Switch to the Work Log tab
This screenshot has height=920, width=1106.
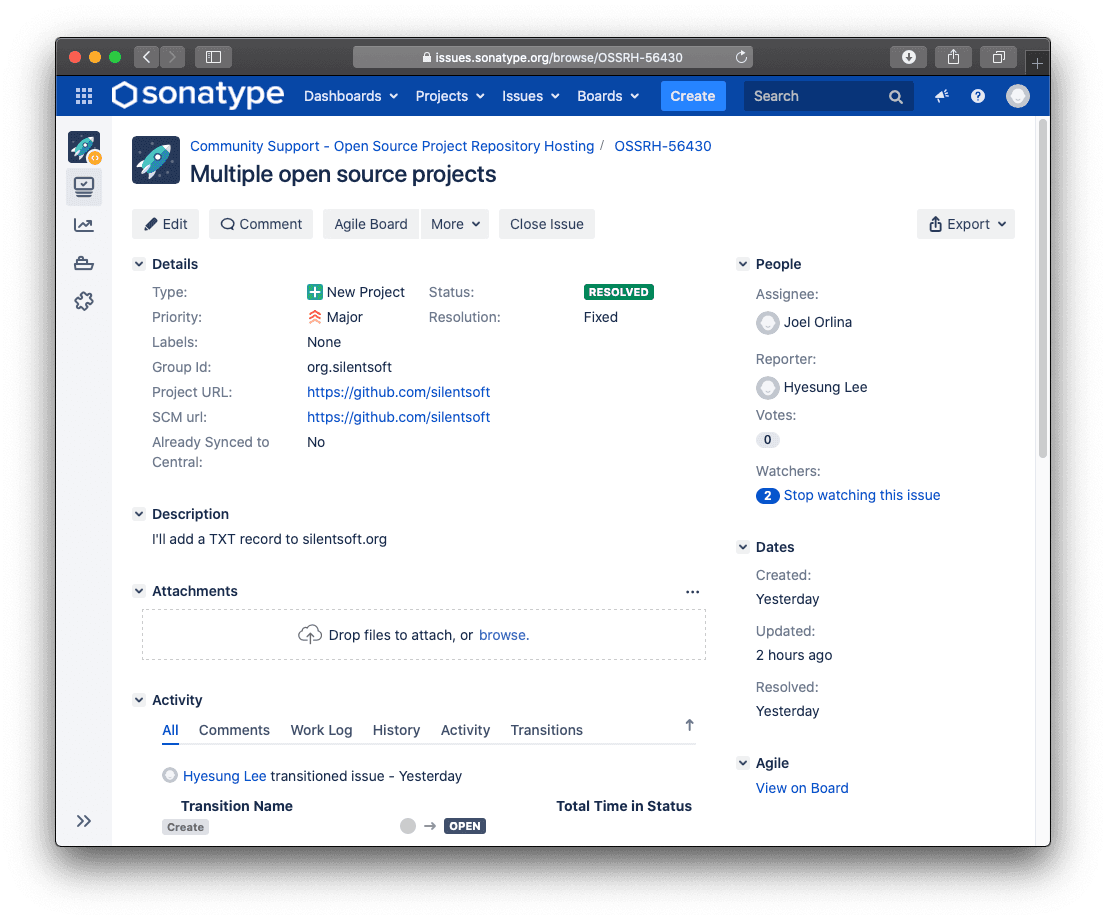pos(321,730)
